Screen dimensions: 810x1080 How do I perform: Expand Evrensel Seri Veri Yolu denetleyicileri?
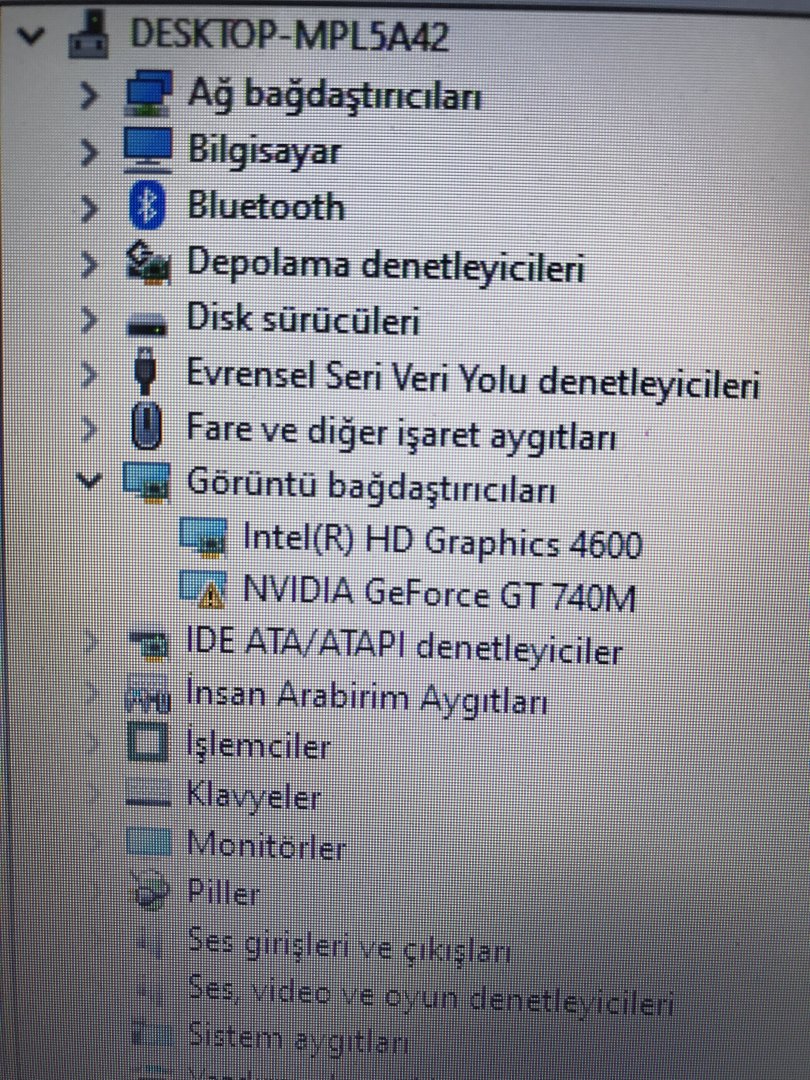coord(88,375)
